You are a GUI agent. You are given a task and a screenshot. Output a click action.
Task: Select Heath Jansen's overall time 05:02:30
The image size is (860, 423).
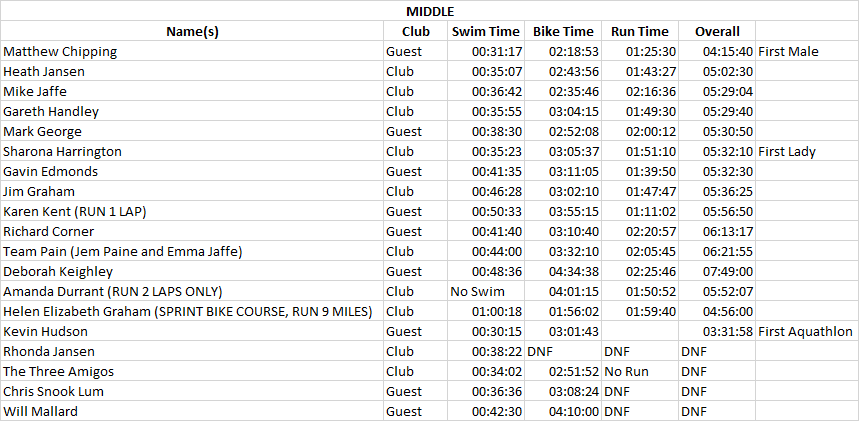728,71
